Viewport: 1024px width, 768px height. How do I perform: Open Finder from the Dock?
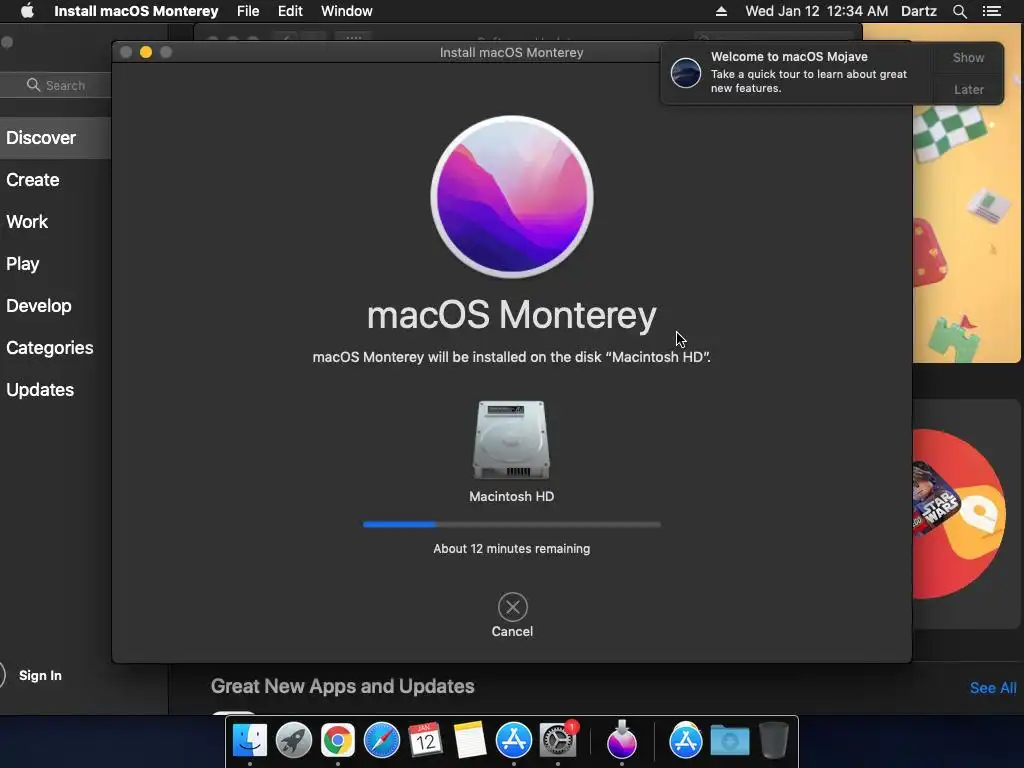point(249,741)
